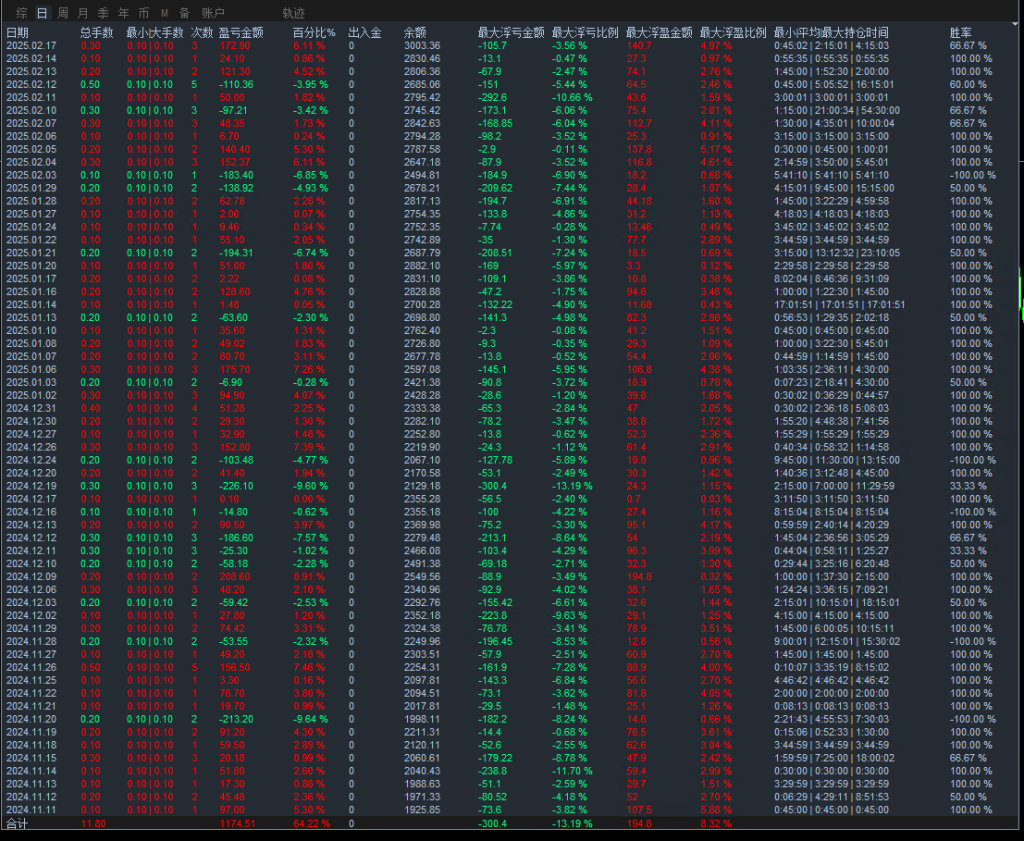
Task: Select the 币 currency tab
Action: [144, 13]
